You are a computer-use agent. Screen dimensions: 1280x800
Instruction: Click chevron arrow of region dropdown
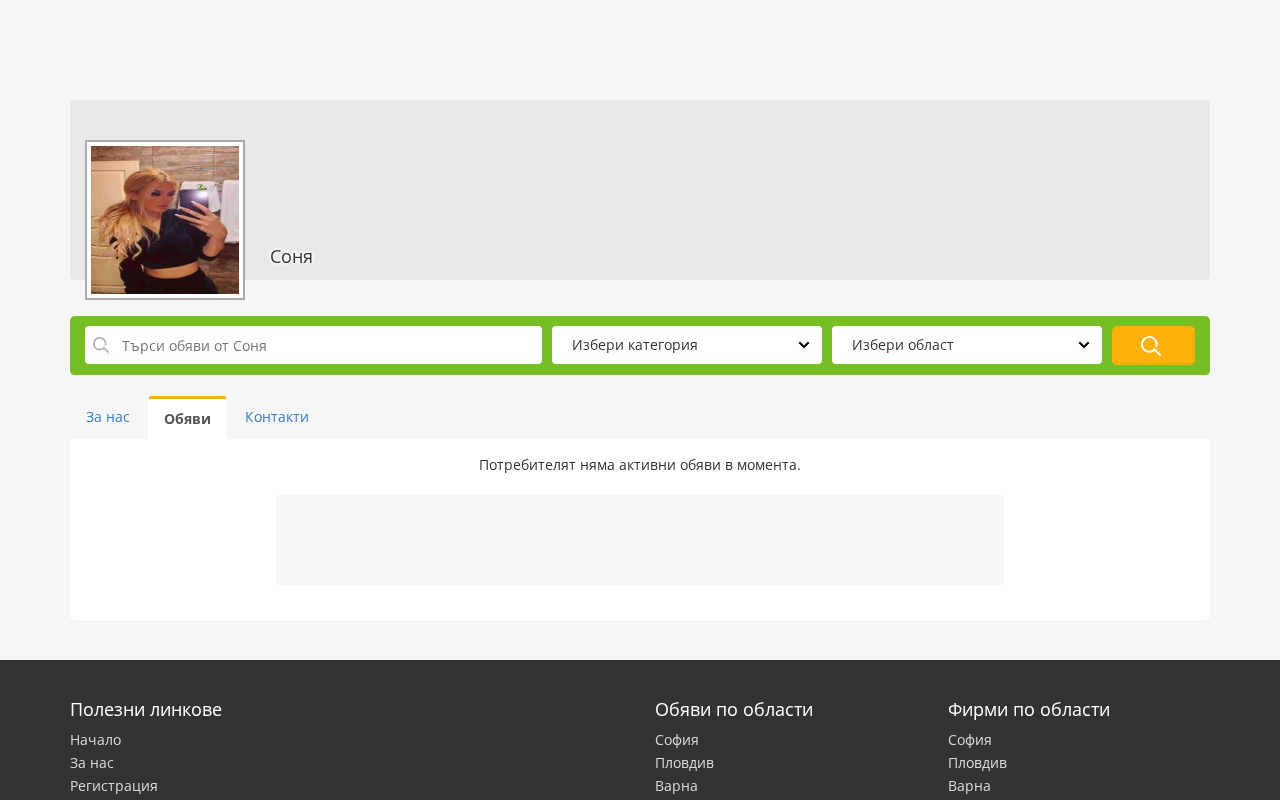click(1084, 345)
